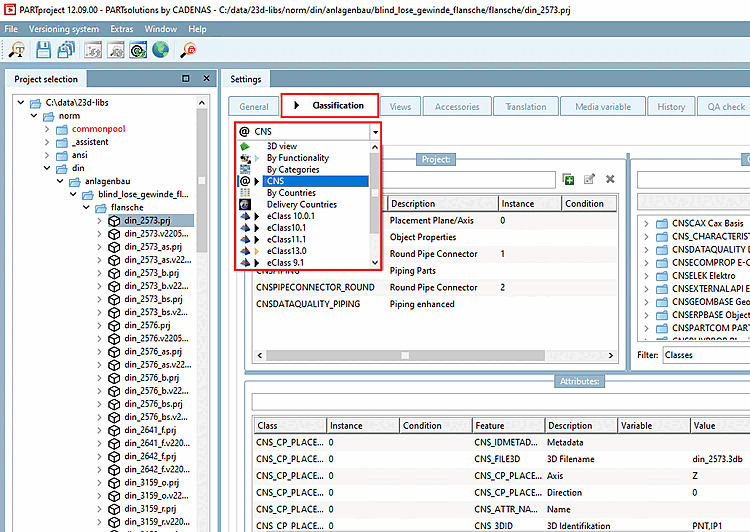The image size is (750, 532).
Task: Select eClass 10.0.1 in dropdown list
Action: click(x=290, y=216)
